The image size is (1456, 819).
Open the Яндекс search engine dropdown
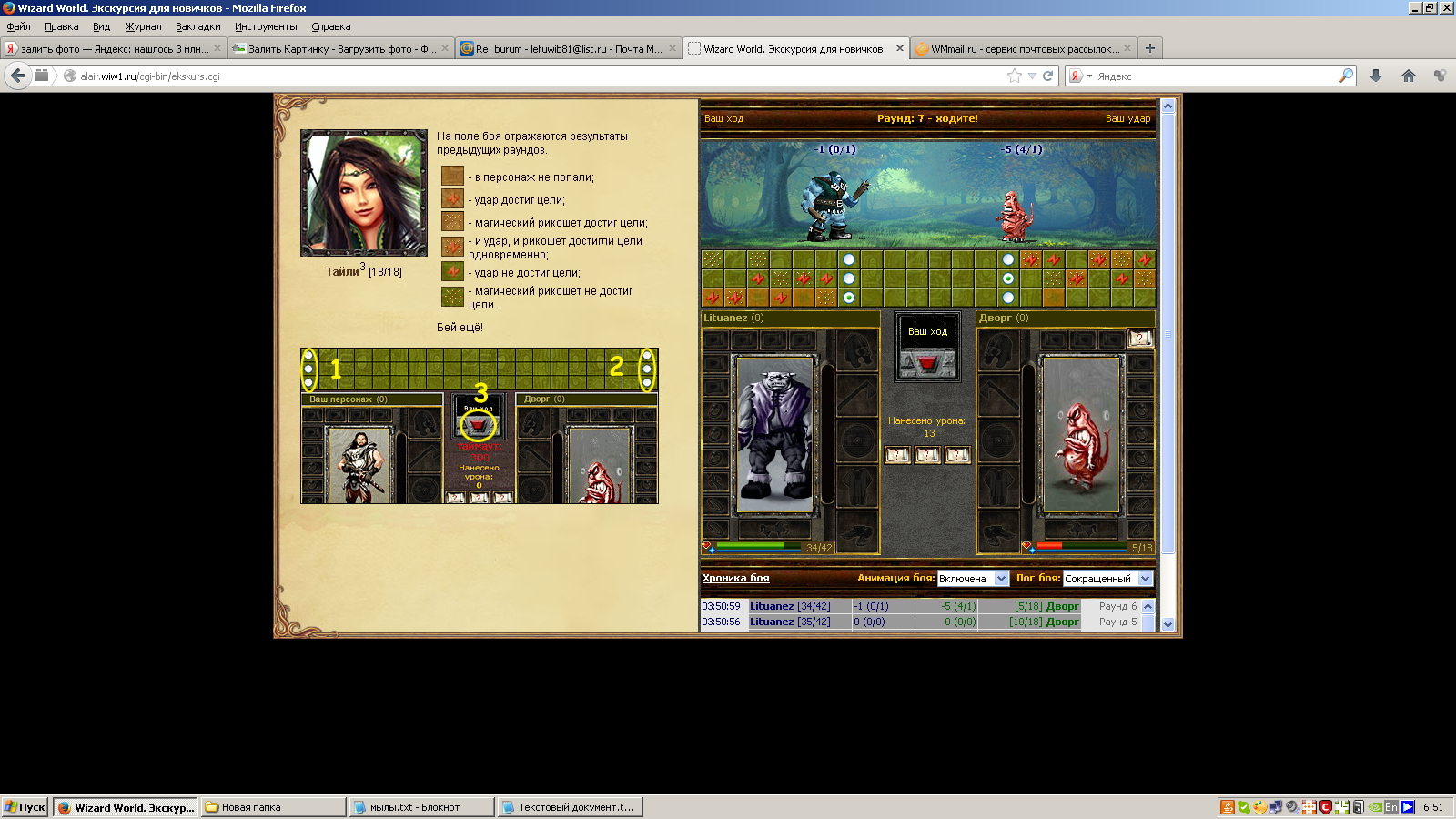(1080, 76)
